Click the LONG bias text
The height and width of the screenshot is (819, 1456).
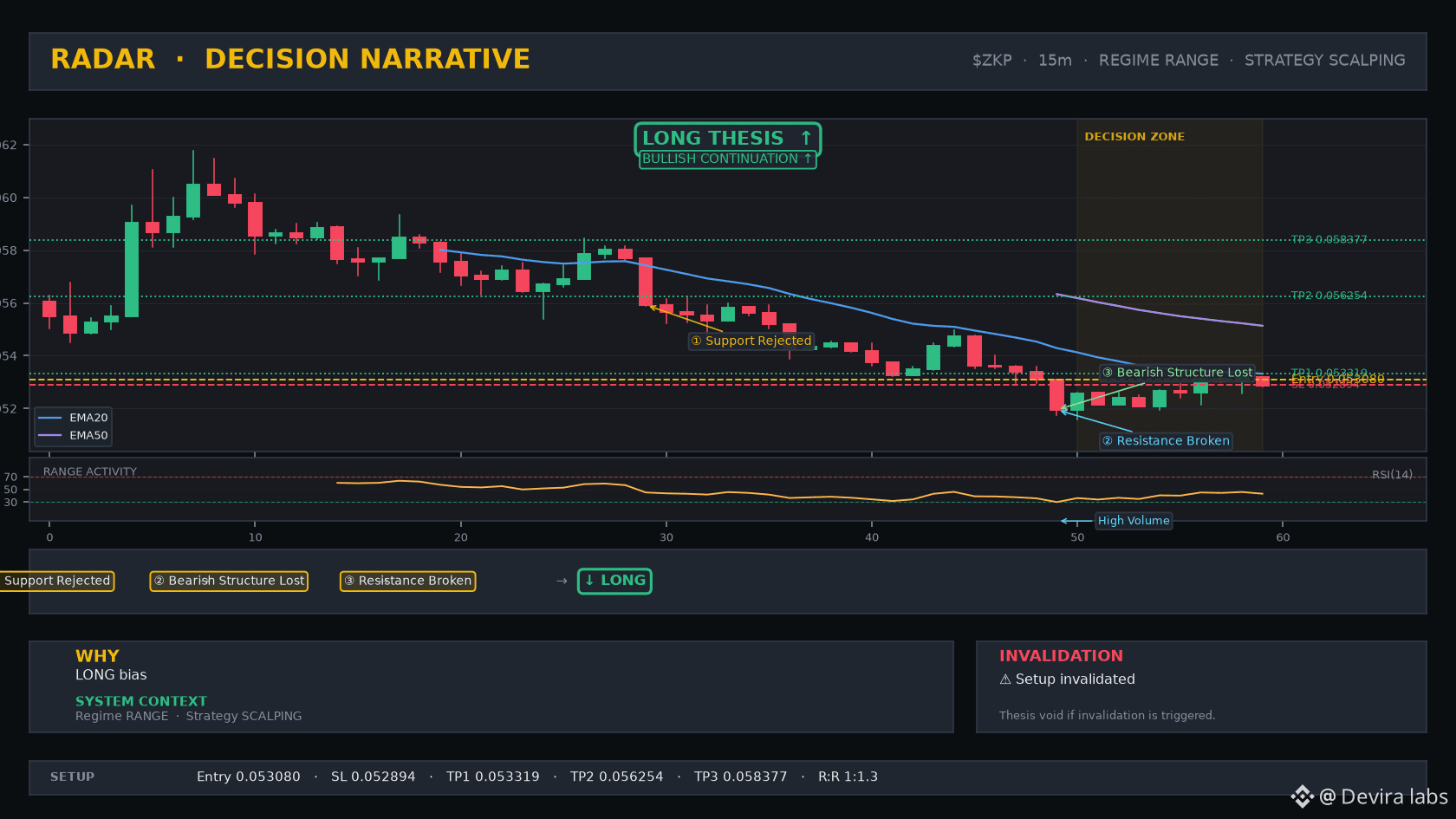point(111,675)
